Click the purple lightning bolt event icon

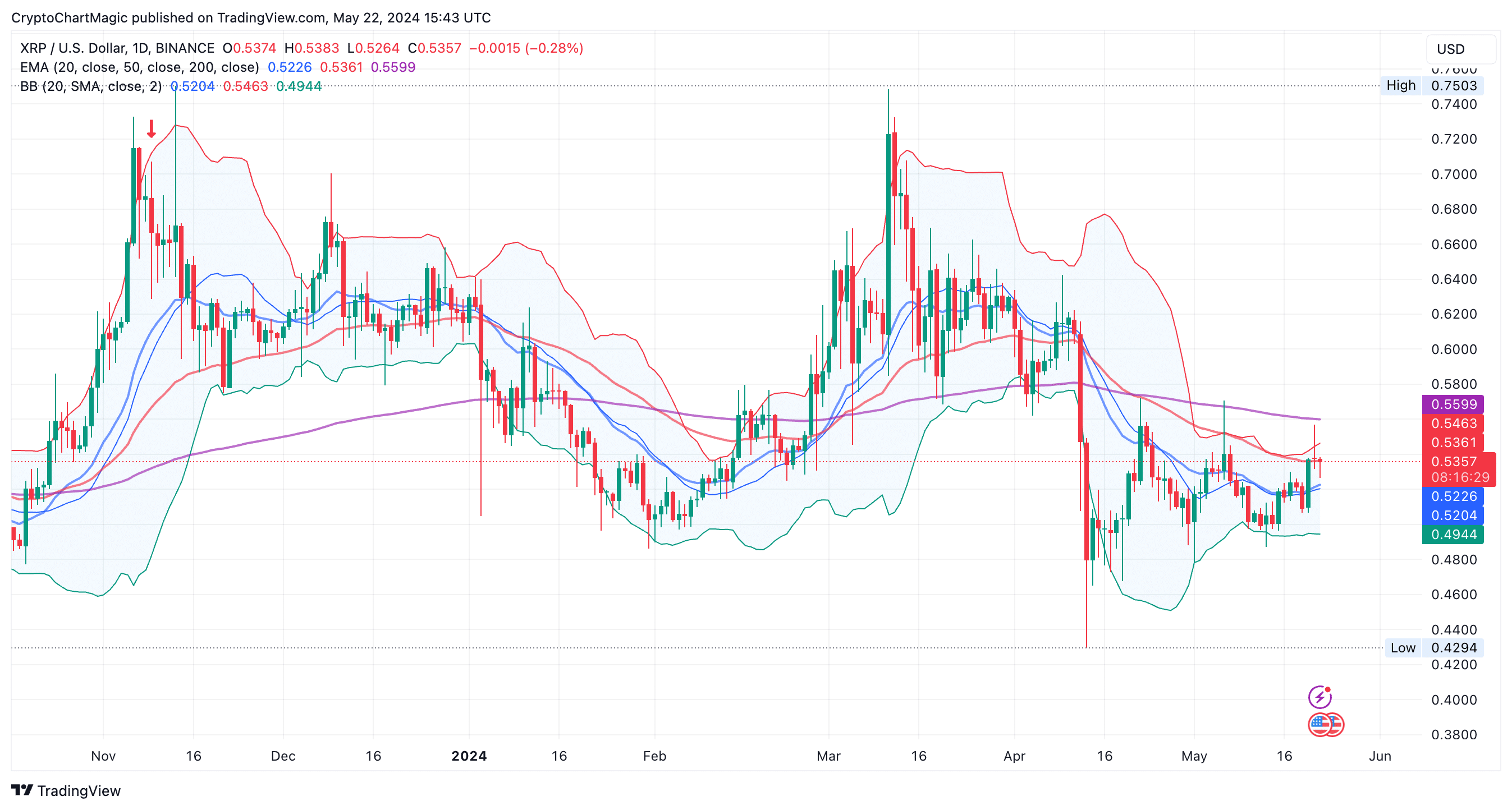pos(1319,697)
